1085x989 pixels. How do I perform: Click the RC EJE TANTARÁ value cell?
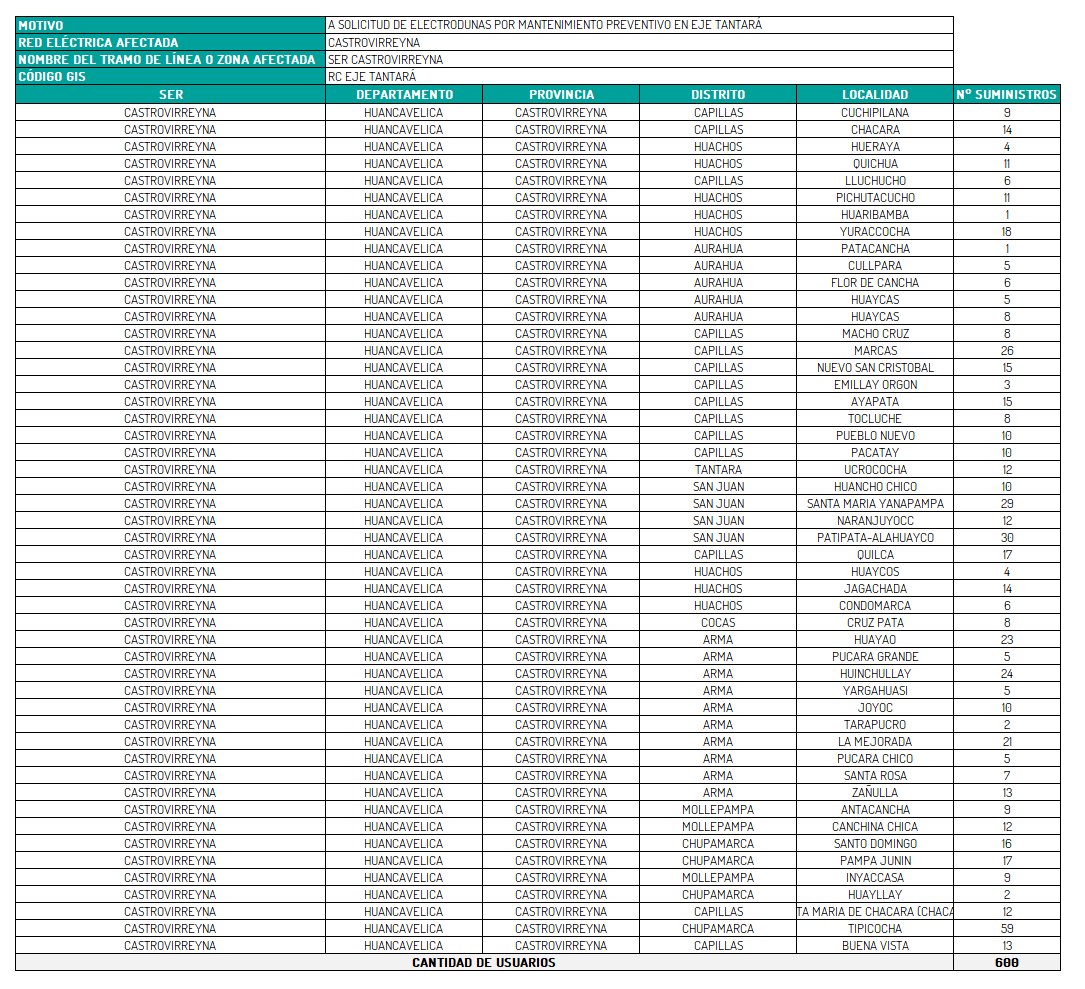640,76
